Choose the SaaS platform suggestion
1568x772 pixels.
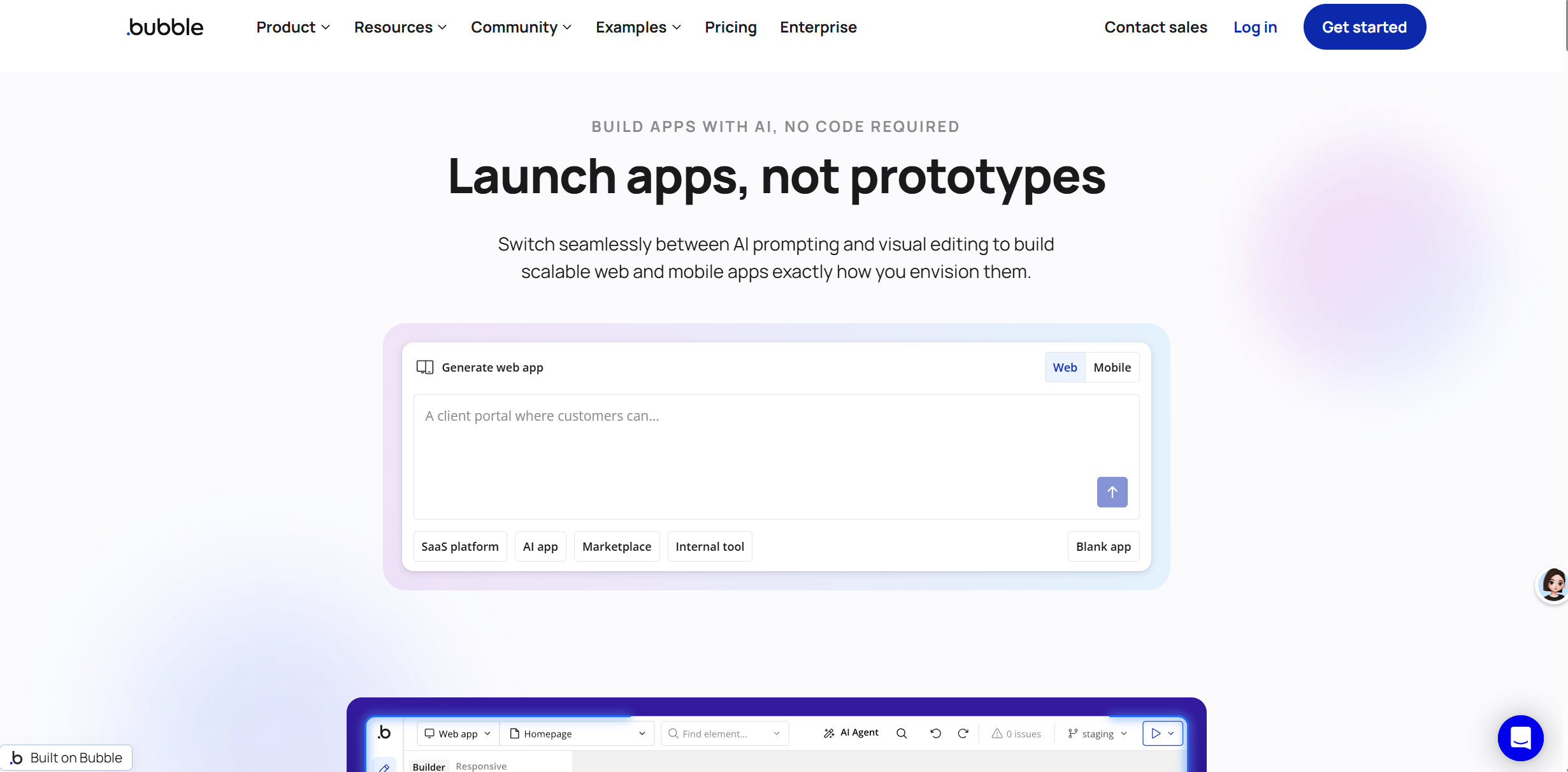pyautogui.click(x=460, y=546)
